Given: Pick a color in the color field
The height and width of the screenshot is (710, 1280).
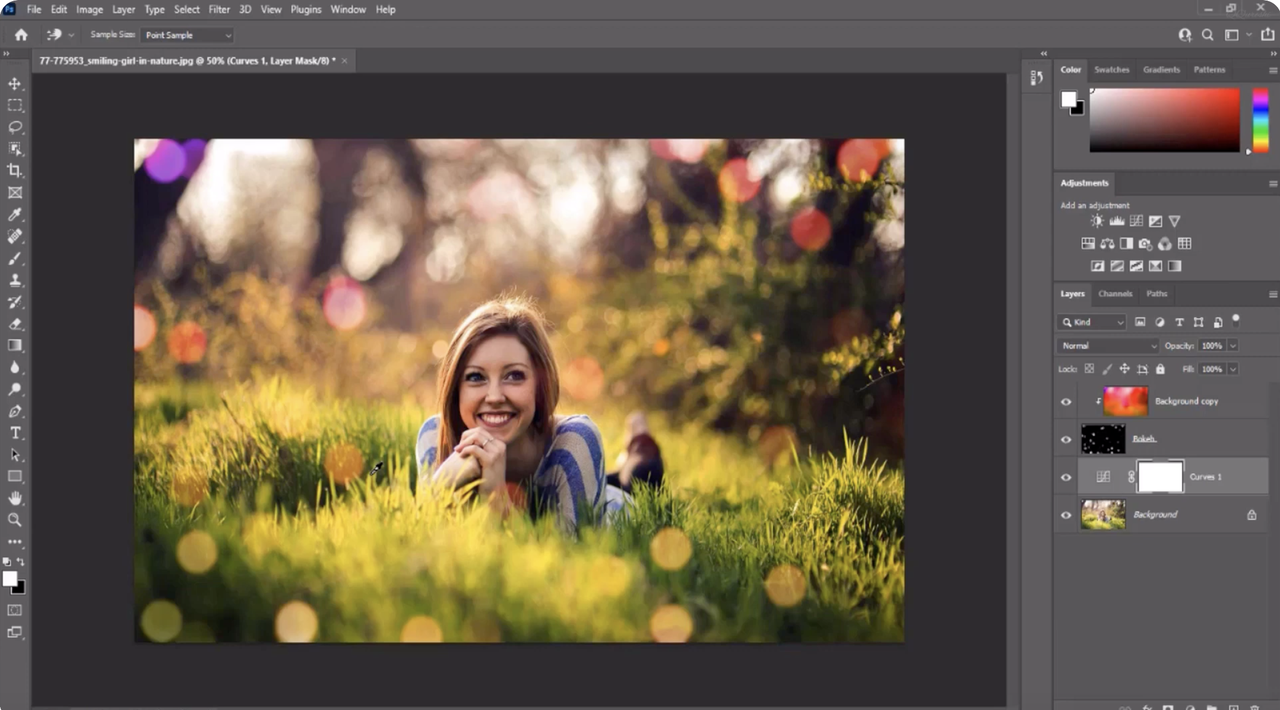Looking at the screenshot, I should (x=1164, y=120).
